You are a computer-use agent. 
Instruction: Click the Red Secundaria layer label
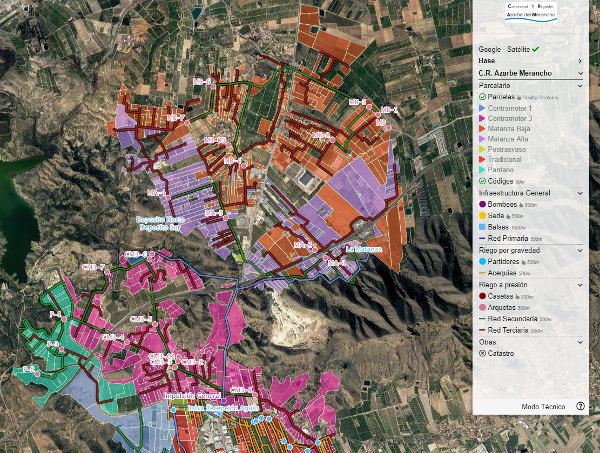512,319
